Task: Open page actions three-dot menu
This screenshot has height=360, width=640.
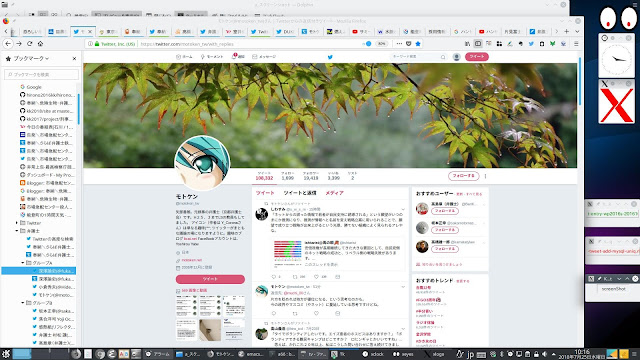Action: tap(399, 44)
